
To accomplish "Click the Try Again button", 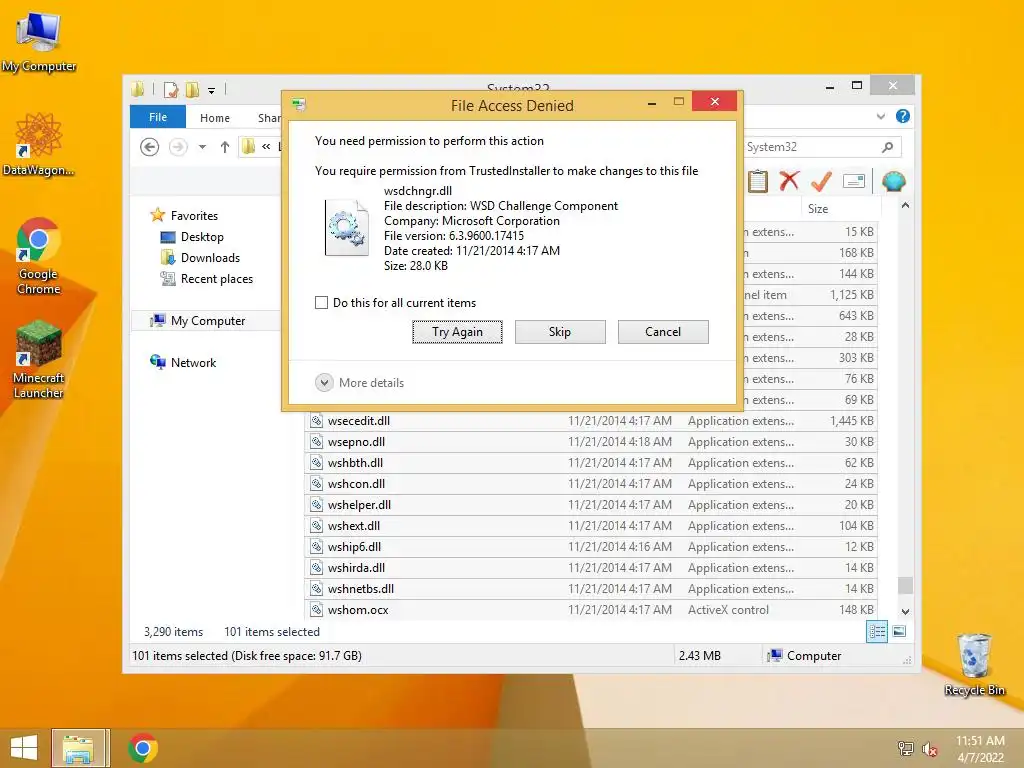I will tap(457, 332).
